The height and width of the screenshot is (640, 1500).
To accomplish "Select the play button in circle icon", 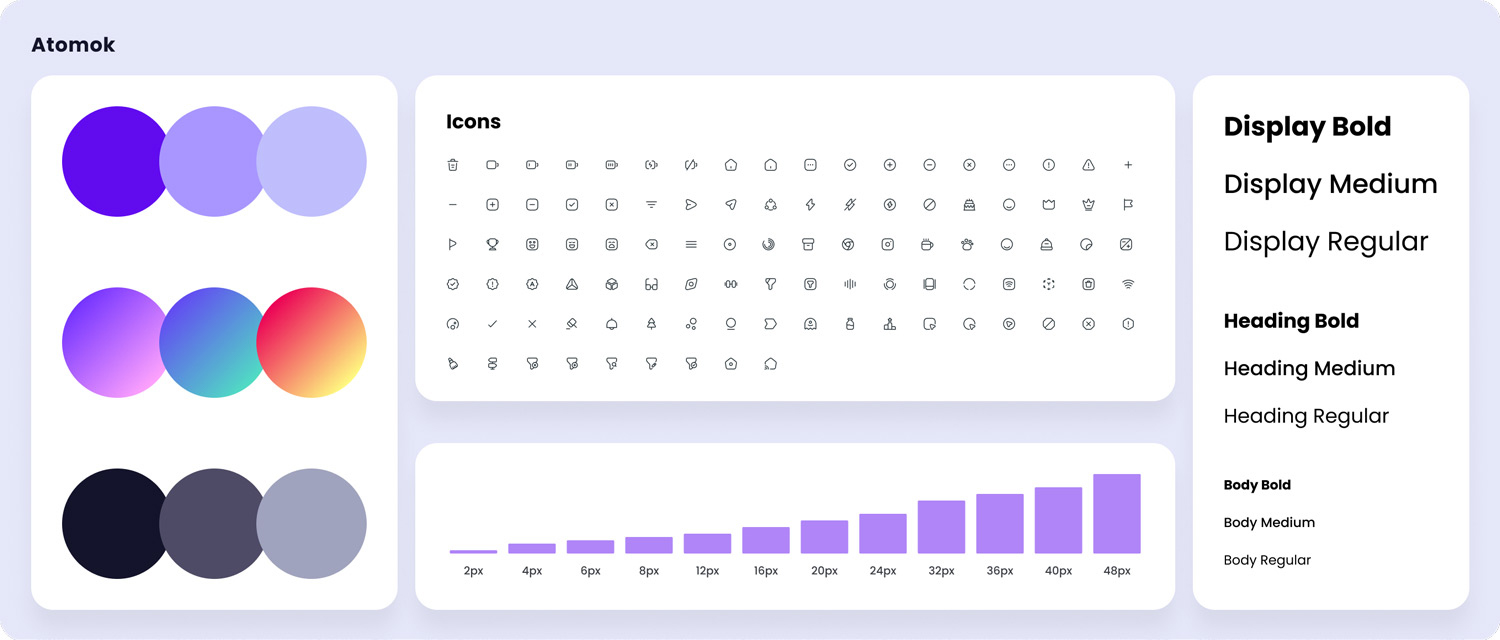I will click(x=1009, y=324).
